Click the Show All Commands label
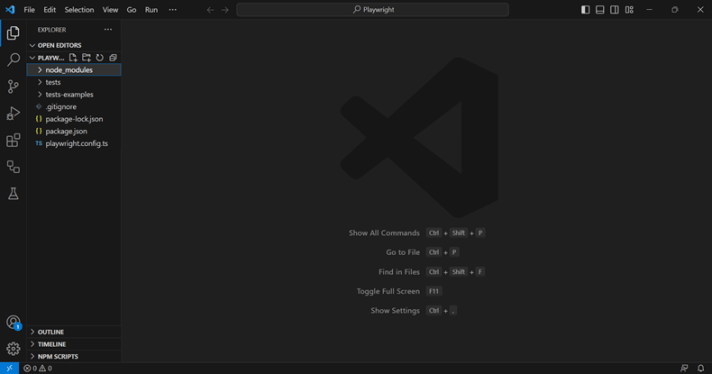712x374 pixels. pyautogui.click(x=384, y=233)
